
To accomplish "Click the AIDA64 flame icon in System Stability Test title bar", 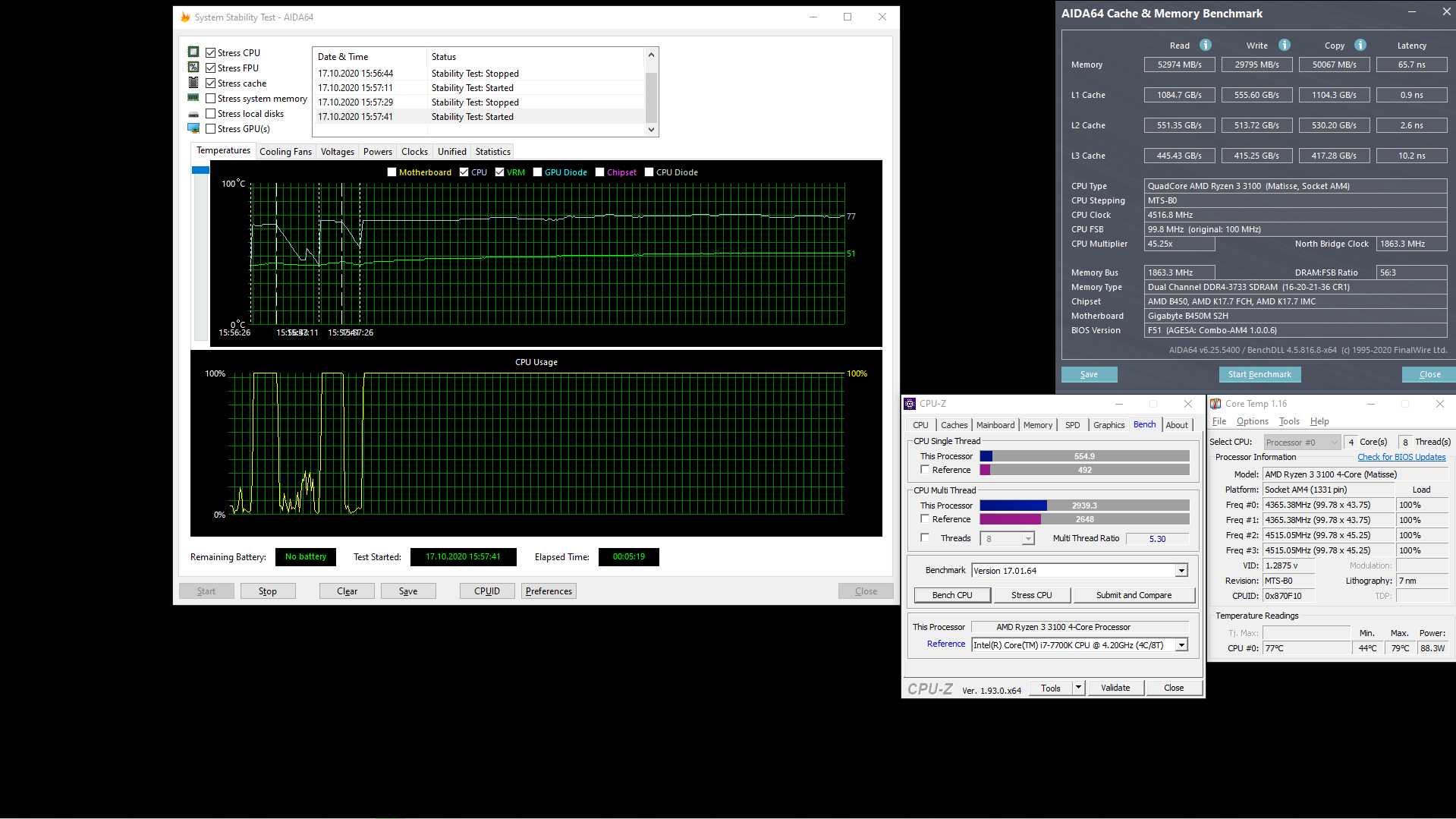I will tap(185, 17).
